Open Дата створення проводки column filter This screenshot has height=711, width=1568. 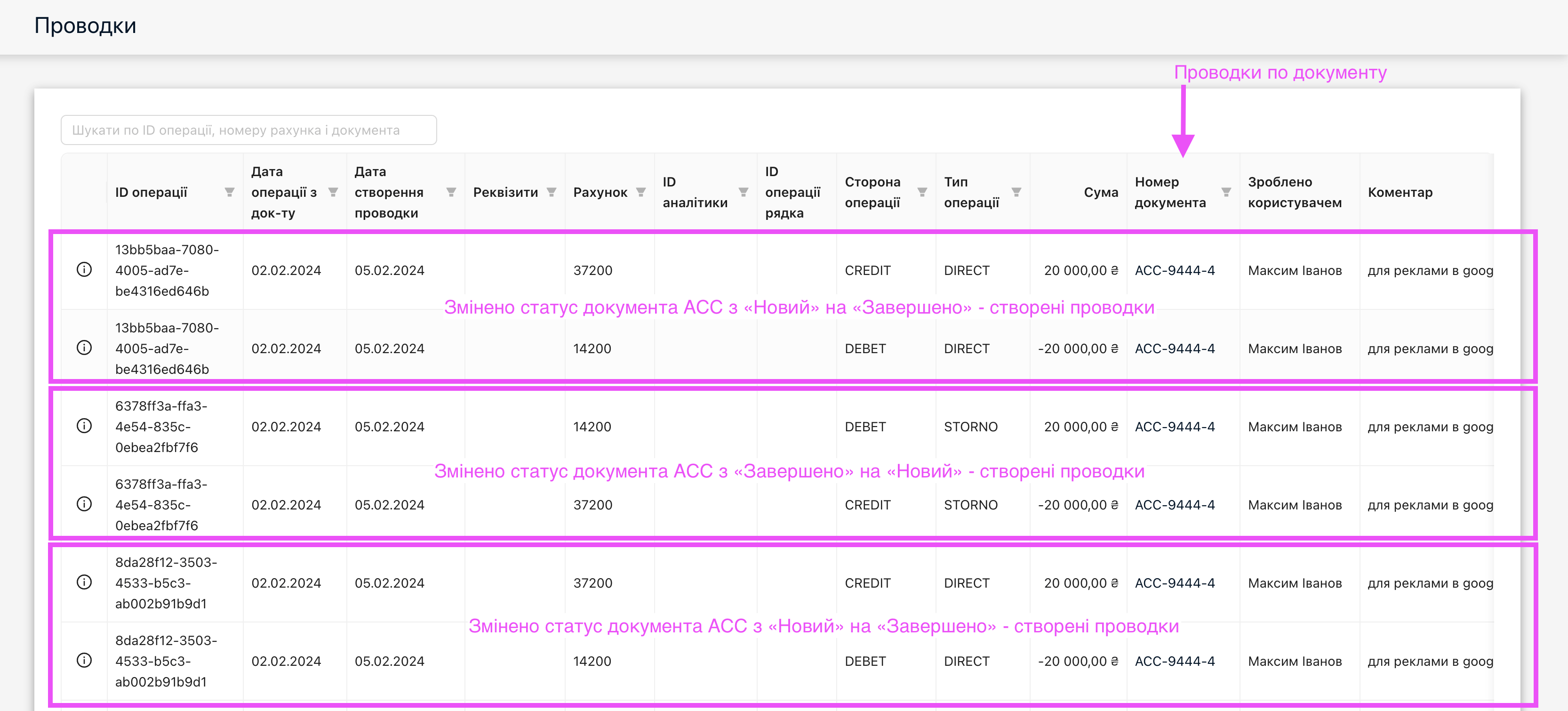click(x=451, y=193)
